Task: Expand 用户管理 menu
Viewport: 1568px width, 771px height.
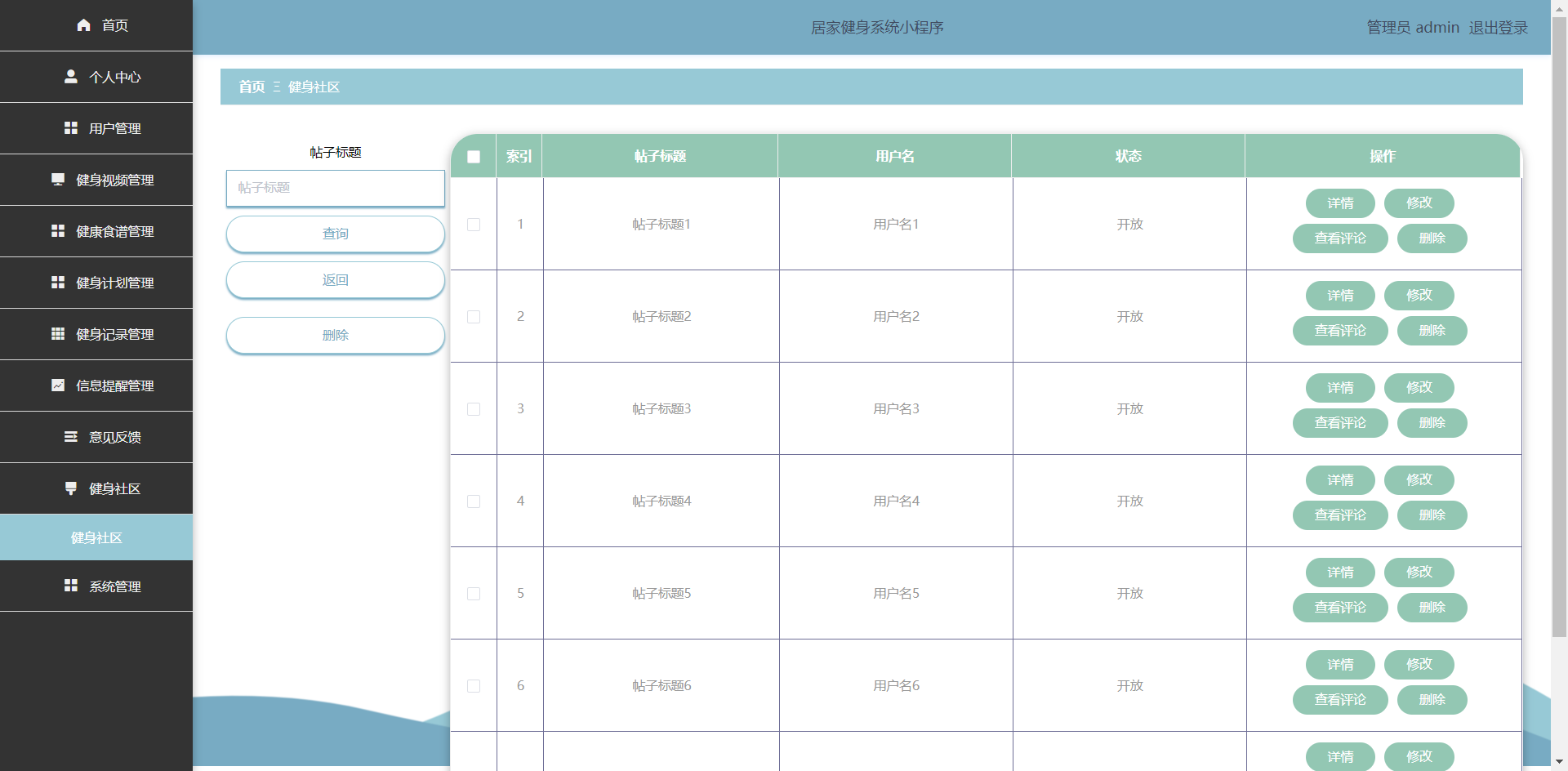Action: point(96,128)
